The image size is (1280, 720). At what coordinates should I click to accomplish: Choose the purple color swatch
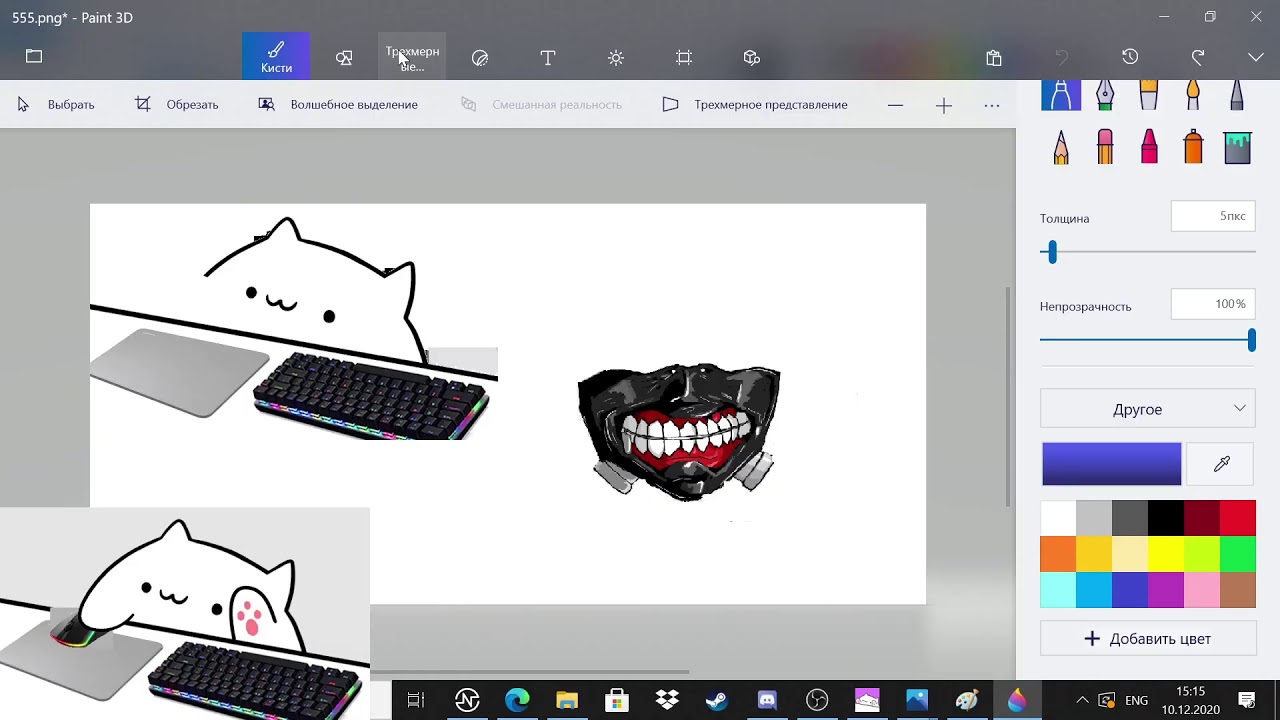pyautogui.click(x=1166, y=590)
